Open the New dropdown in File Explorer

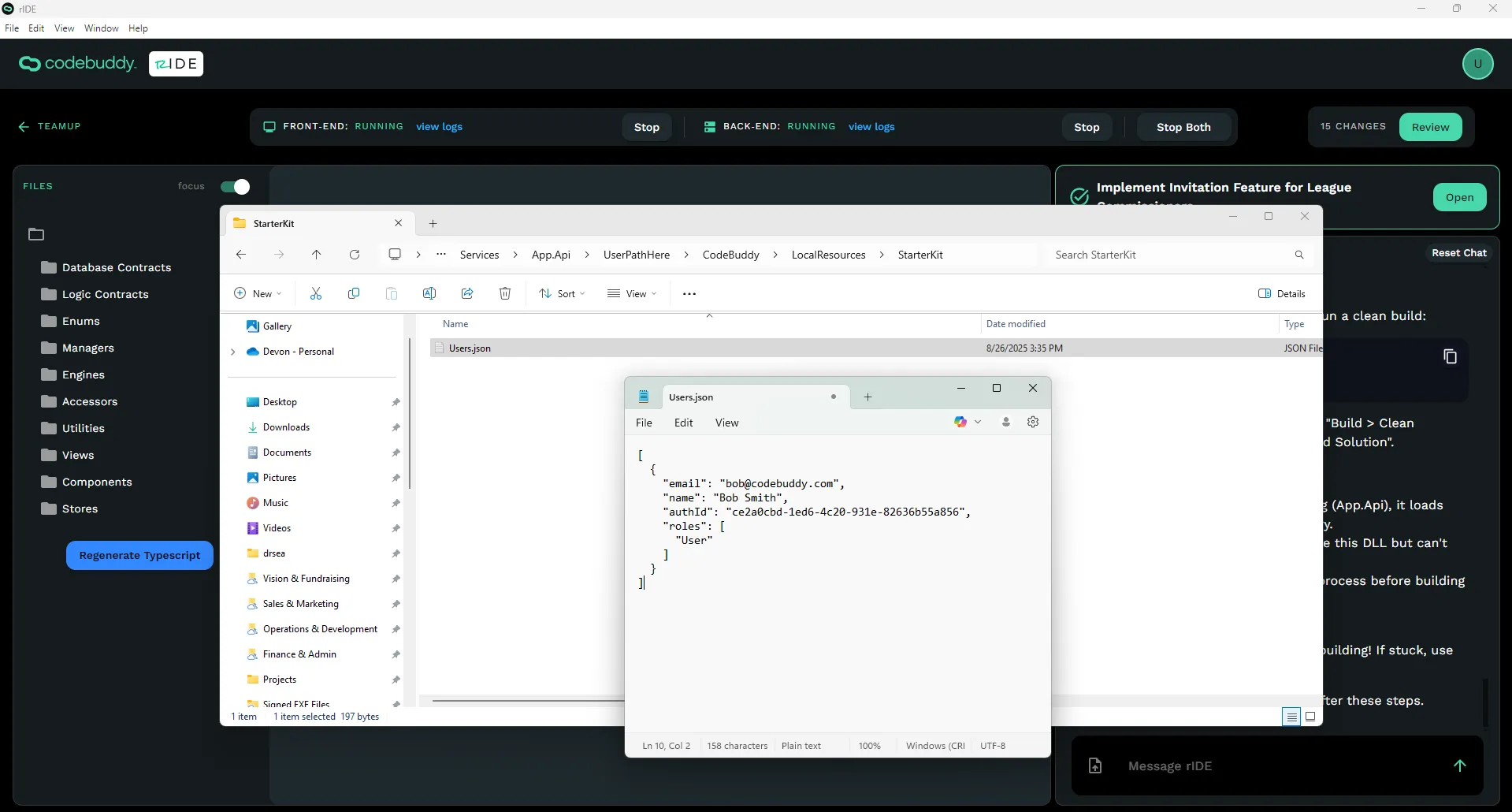pyautogui.click(x=258, y=293)
